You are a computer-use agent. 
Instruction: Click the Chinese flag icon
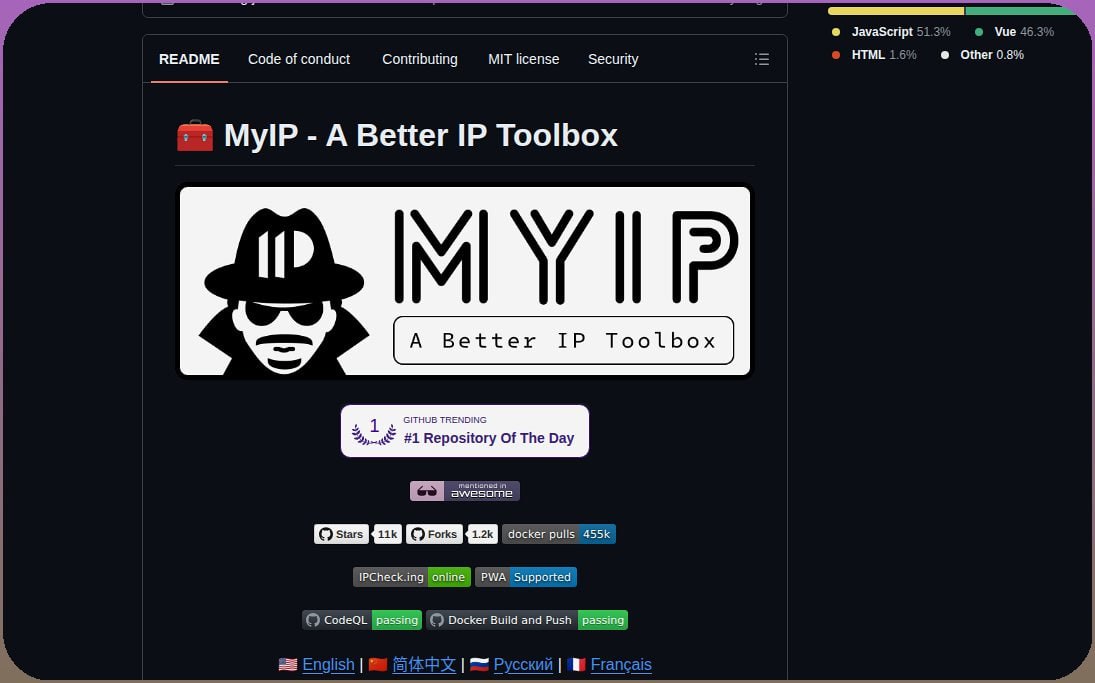tap(378, 665)
